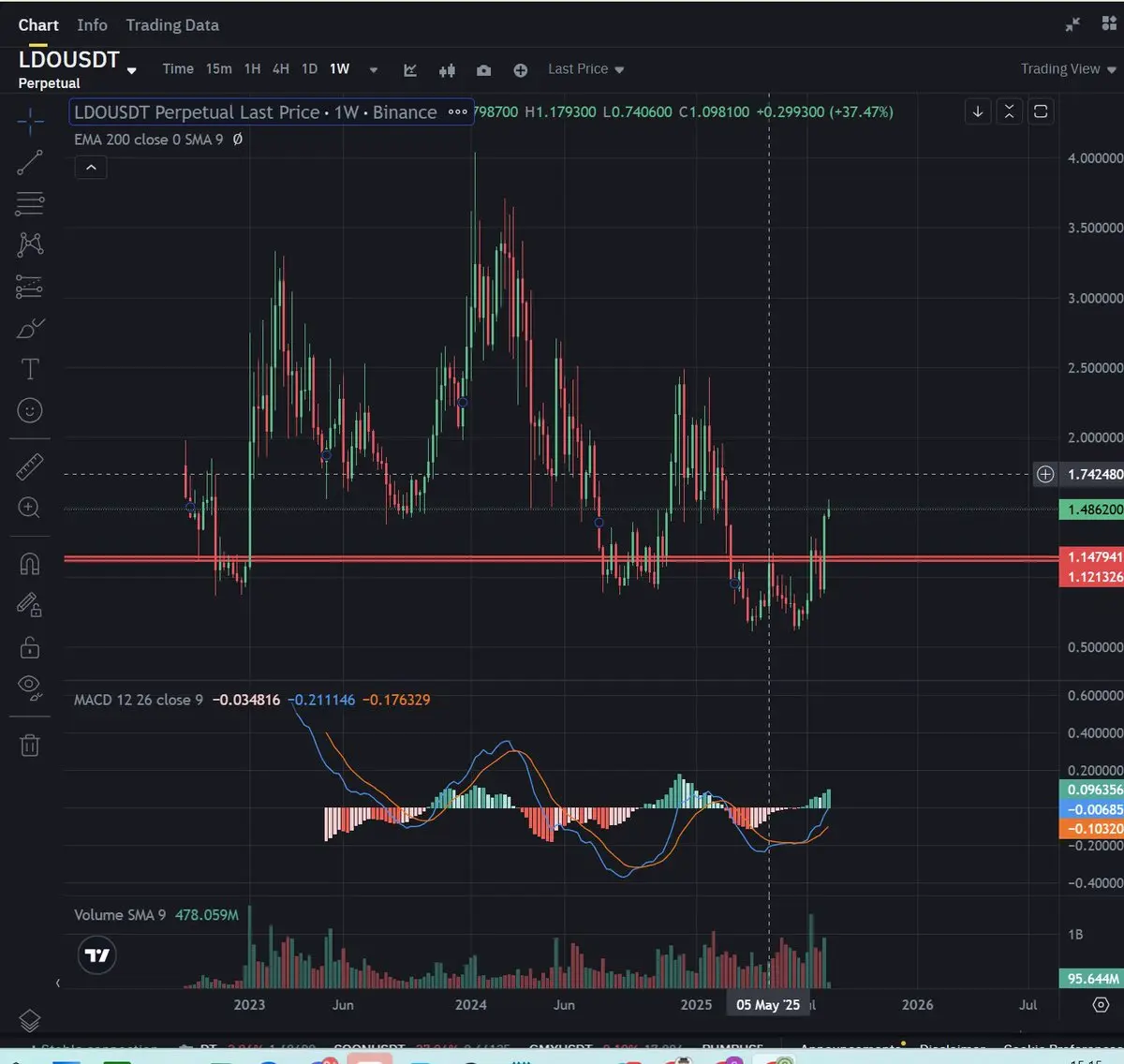Activate the zoom in tool

(x=30, y=508)
